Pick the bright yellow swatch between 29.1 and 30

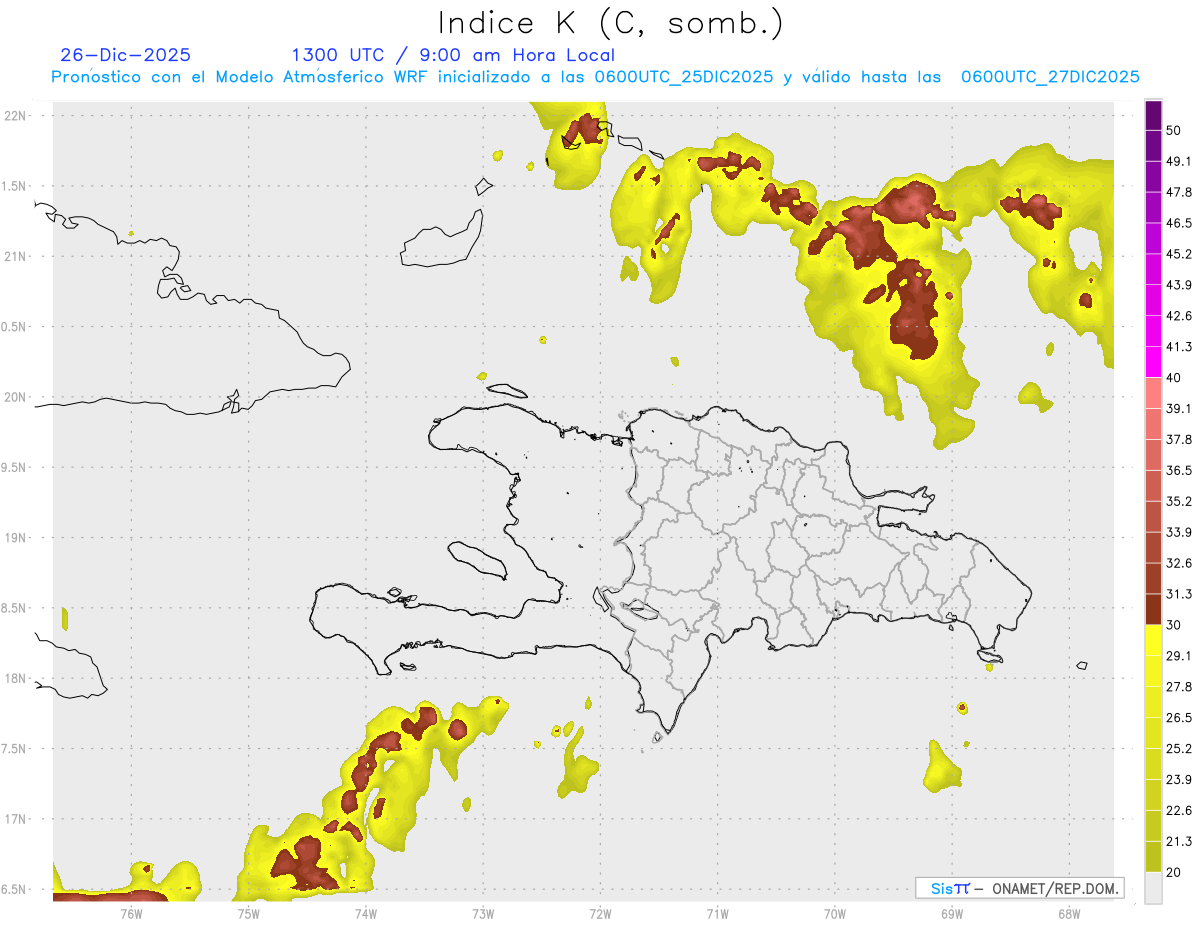click(x=1154, y=640)
